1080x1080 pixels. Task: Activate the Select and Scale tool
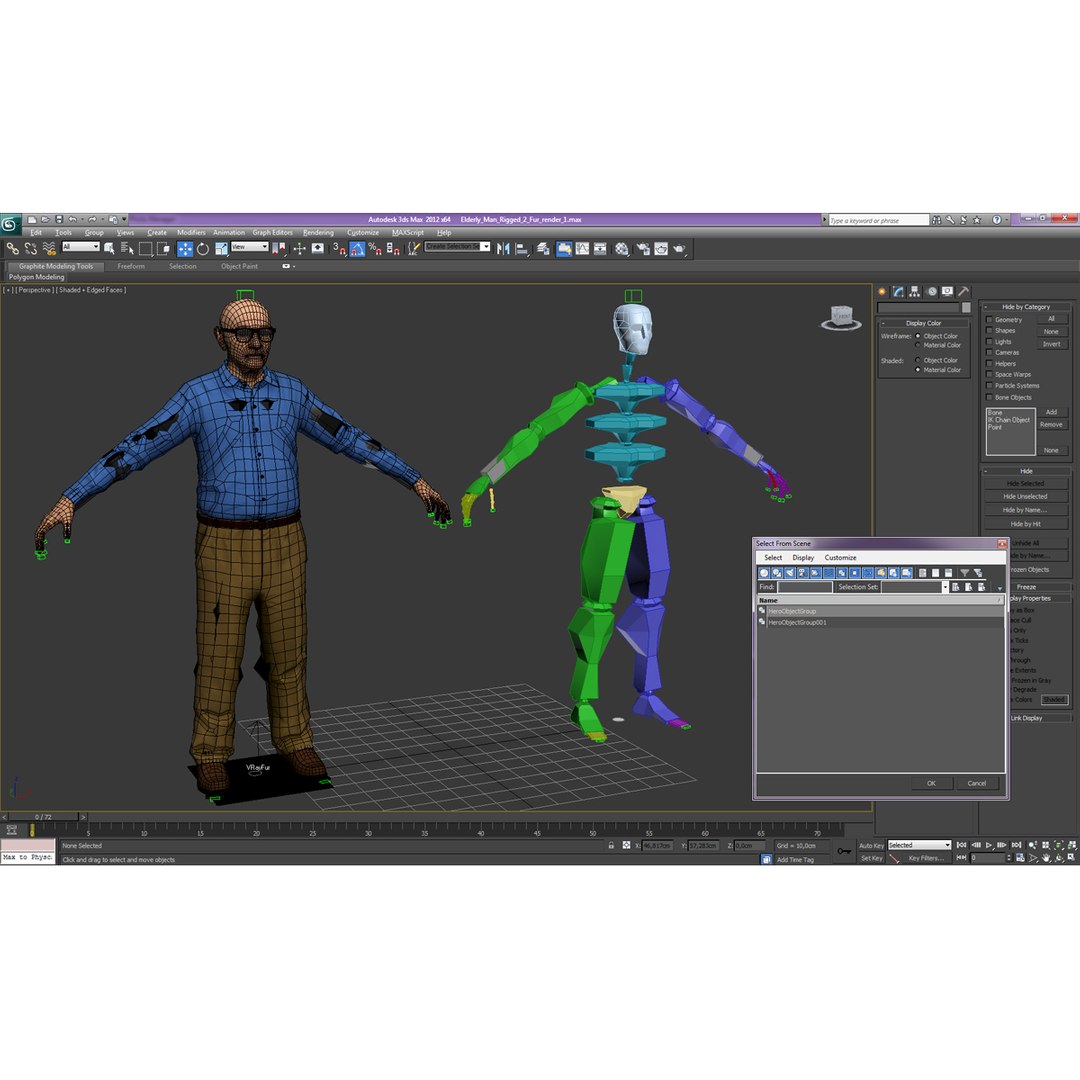click(221, 249)
